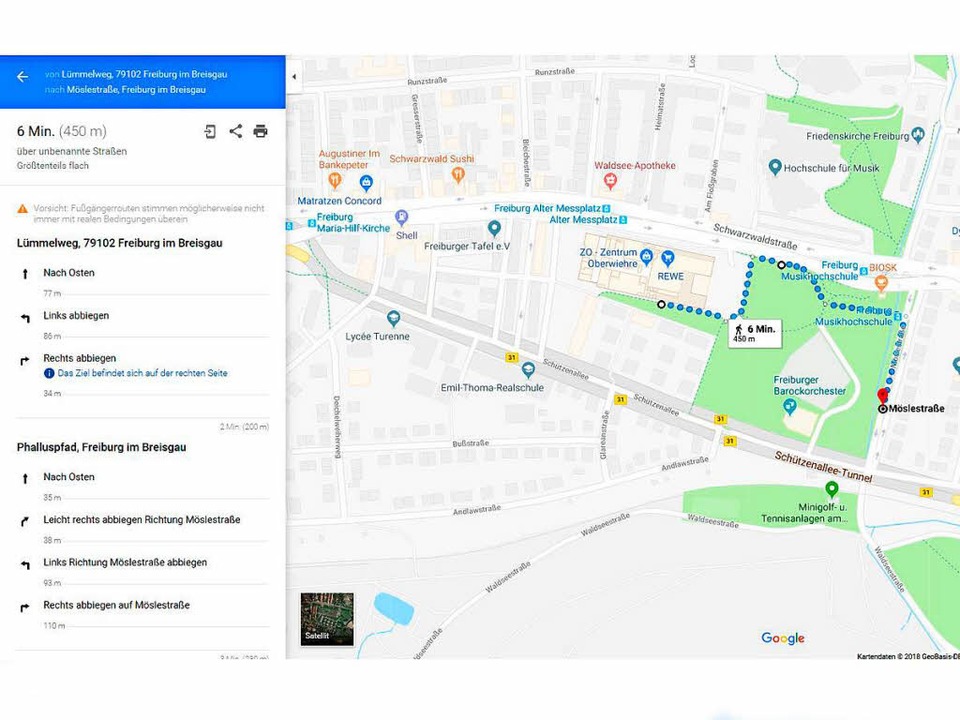
Task: Open Satellit view thumbnail
Action: coord(327,619)
